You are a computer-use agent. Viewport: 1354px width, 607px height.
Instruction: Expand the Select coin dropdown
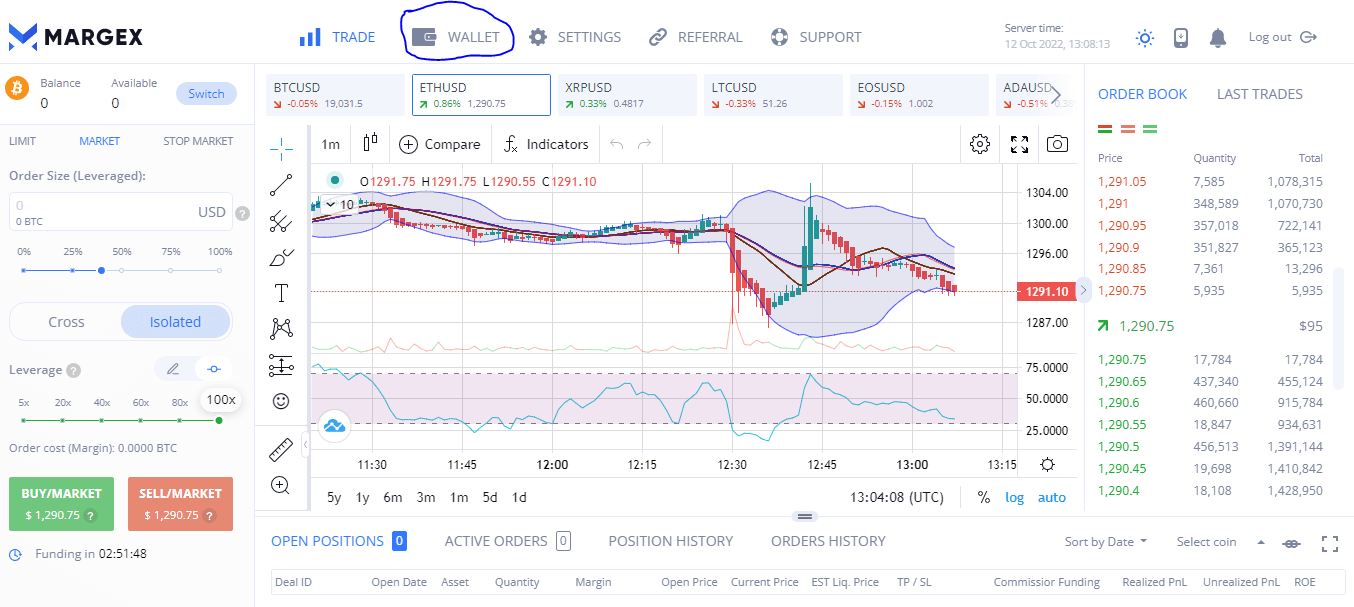[1220, 542]
